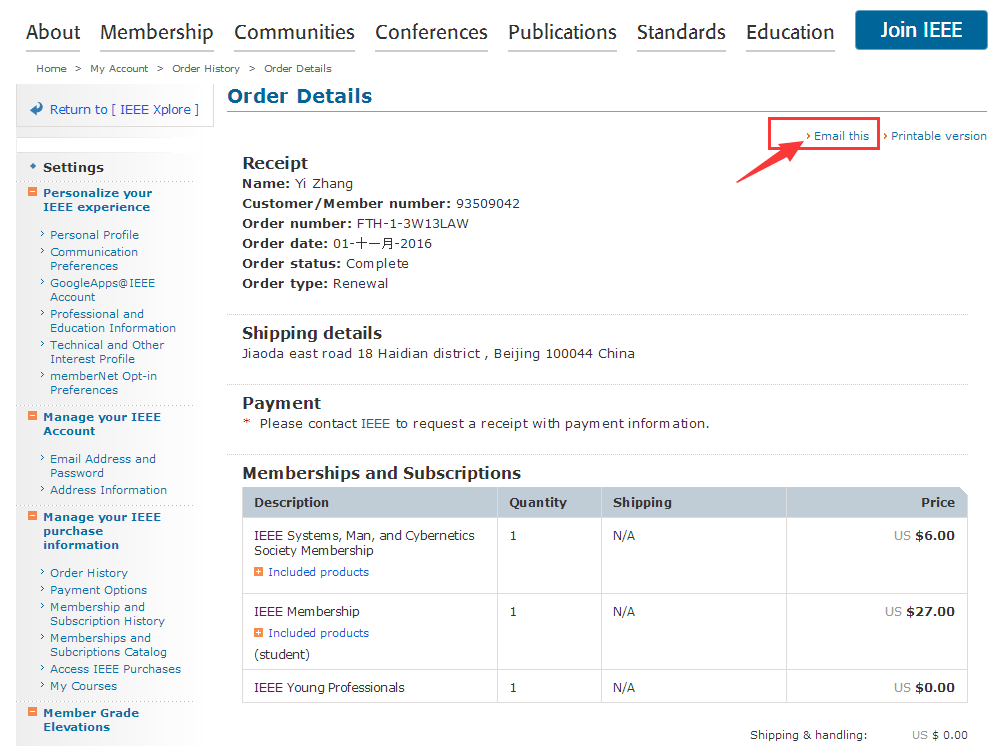Click the Return to IEEE Xplore link
This screenshot has height=746, width=999.
click(x=124, y=110)
